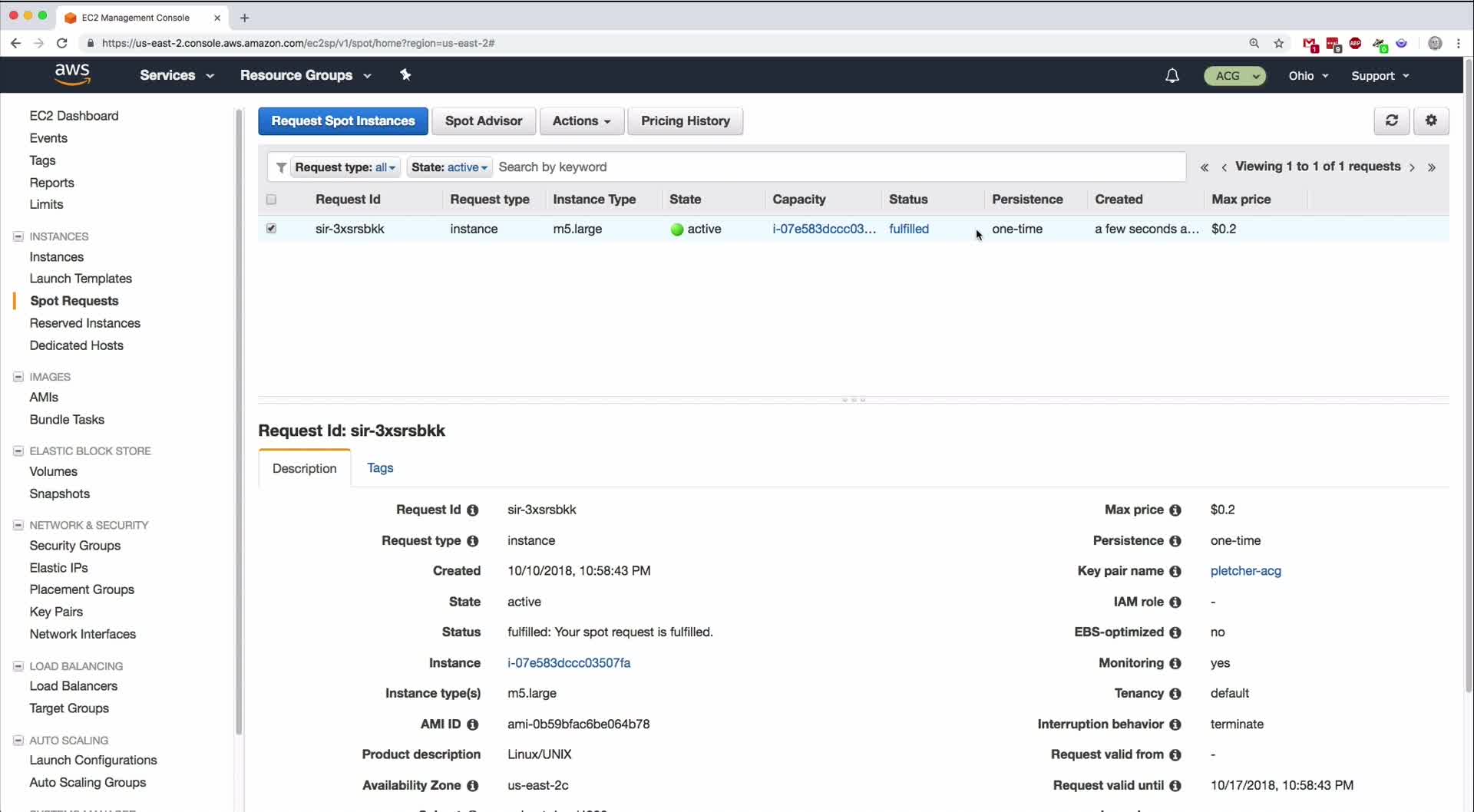1474x812 pixels.
Task: Open browser zoom indicator icon
Action: click(1254, 43)
